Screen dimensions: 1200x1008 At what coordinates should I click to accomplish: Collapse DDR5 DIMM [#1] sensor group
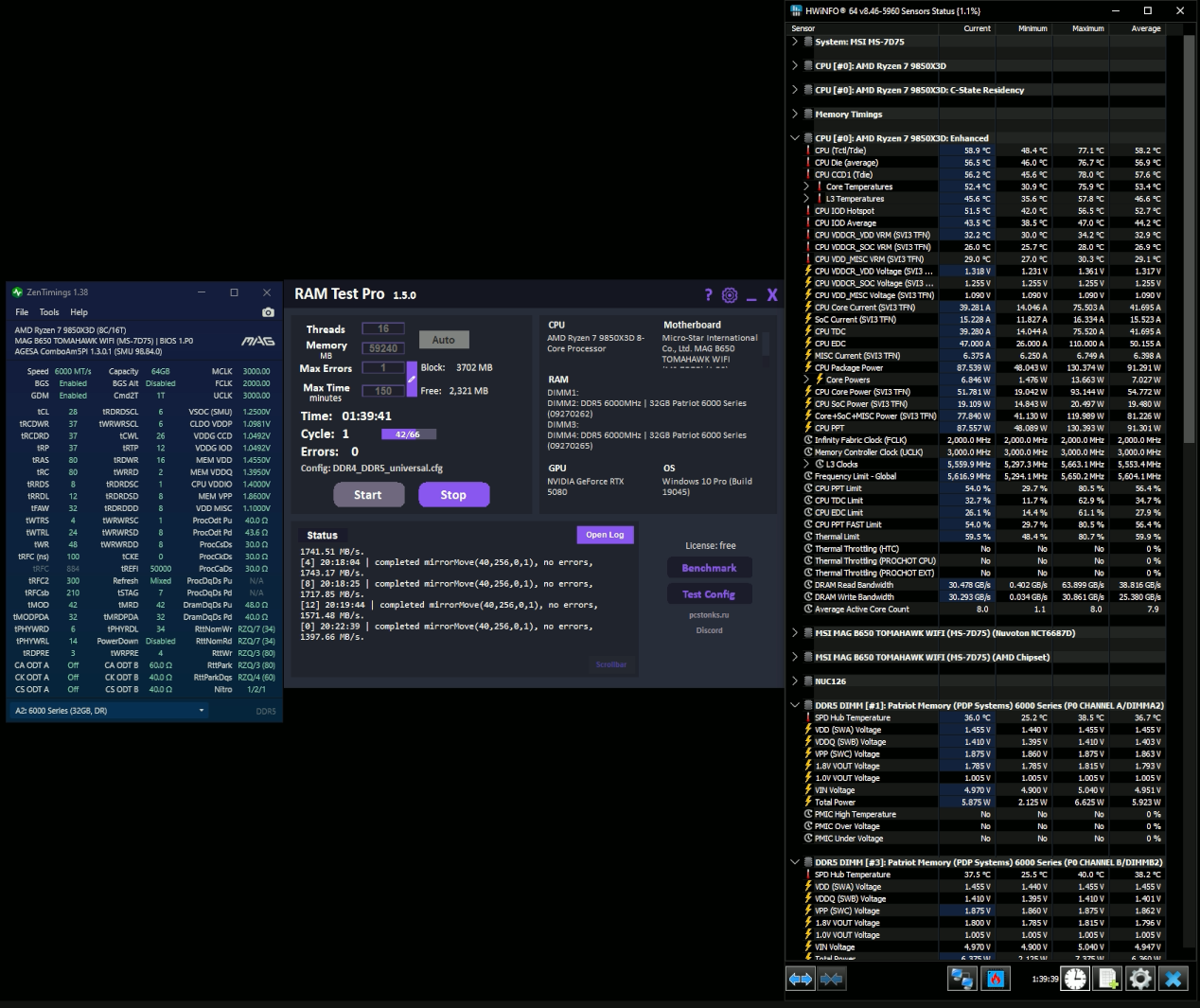click(x=795, y=705)
